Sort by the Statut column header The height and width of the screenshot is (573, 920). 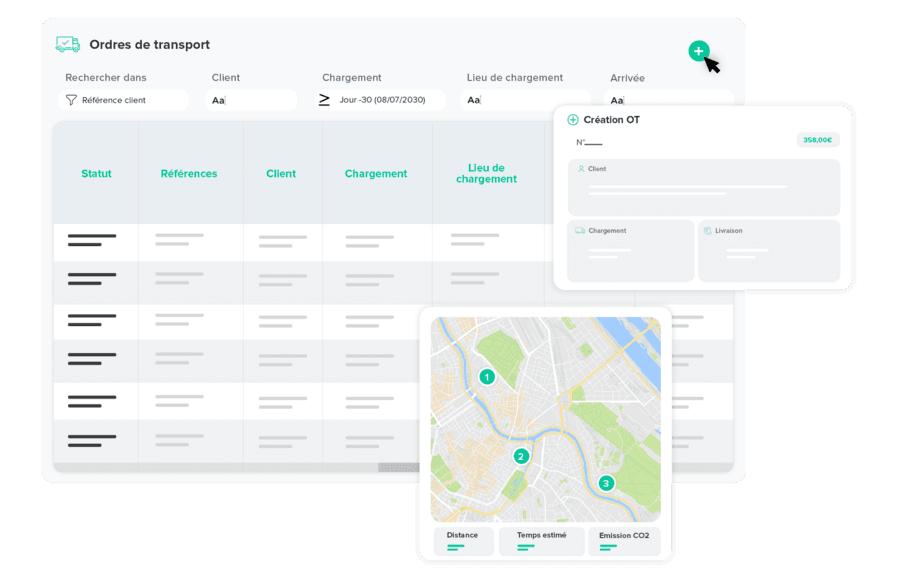[x=96, y=174]
